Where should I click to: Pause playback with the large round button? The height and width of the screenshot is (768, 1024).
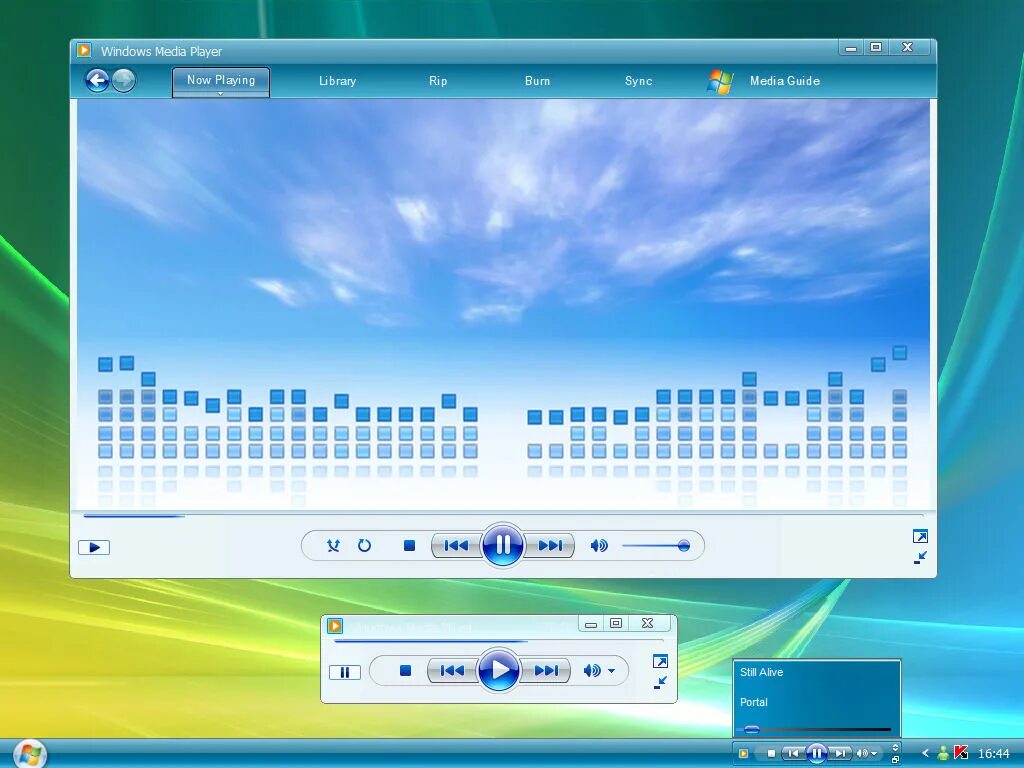coord(502,545)
